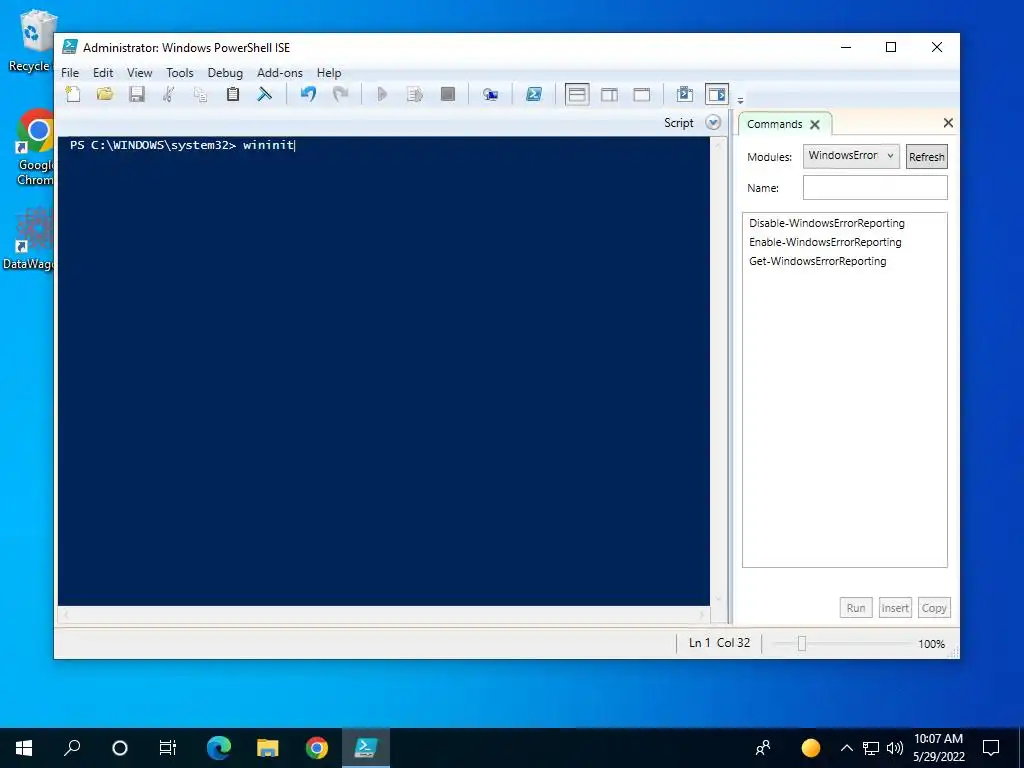
Task: Close the Commands tab with its X
Action: (x=814, y=124)
